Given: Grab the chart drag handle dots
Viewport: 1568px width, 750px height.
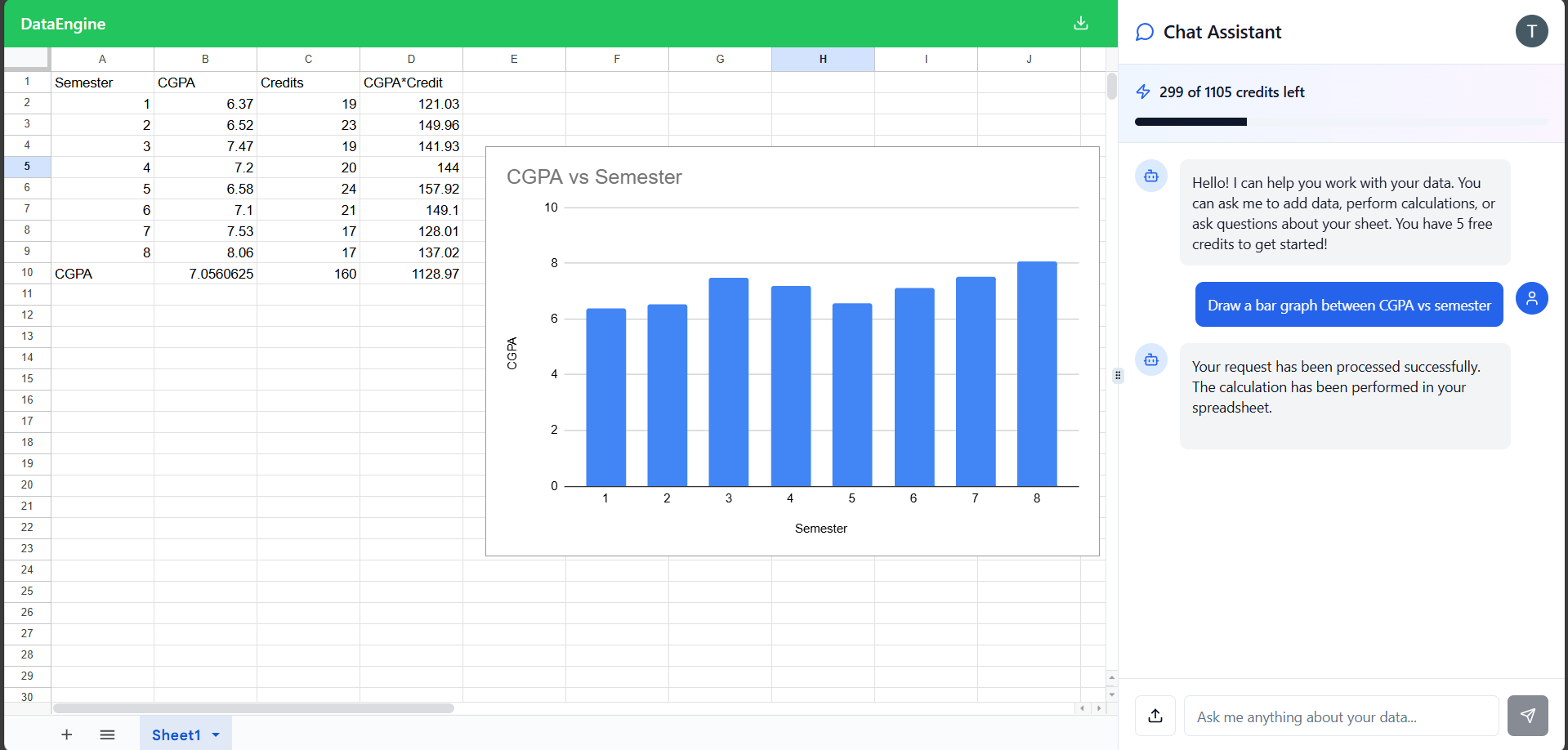Looking at the screenshot, I should tap(1117, 375).
